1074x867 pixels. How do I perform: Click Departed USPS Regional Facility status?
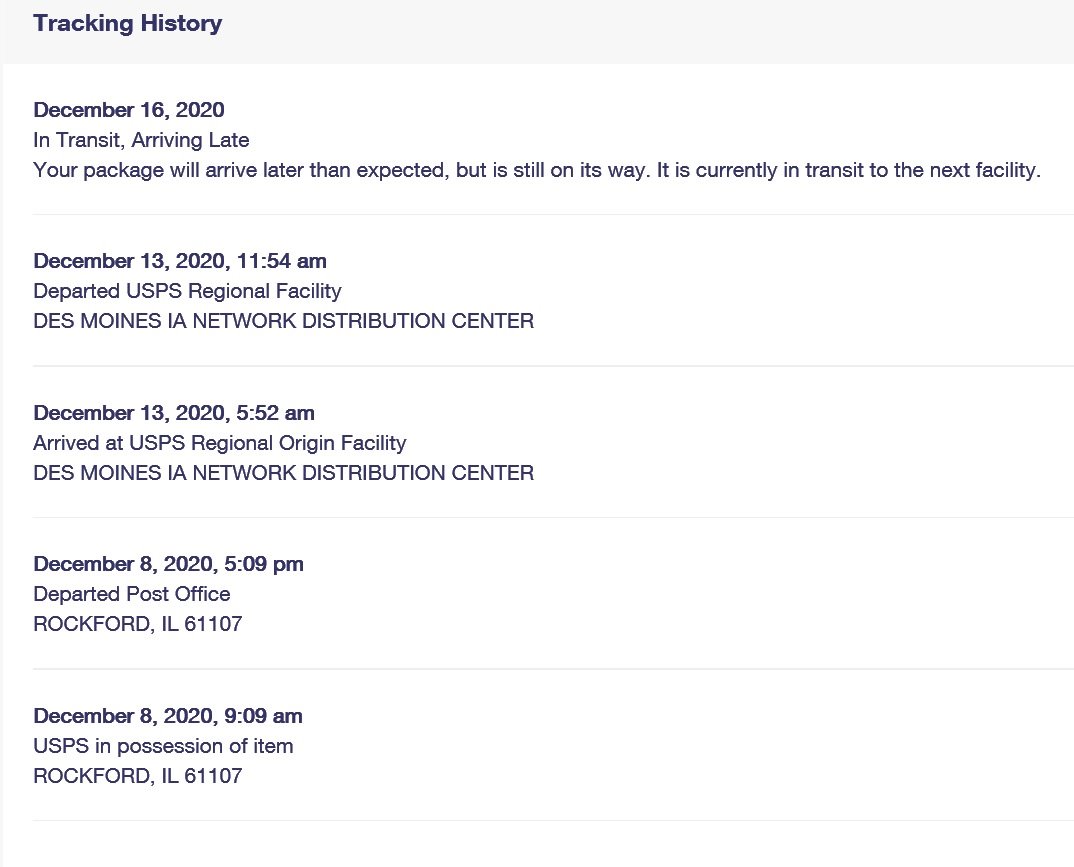click(187, 291)
